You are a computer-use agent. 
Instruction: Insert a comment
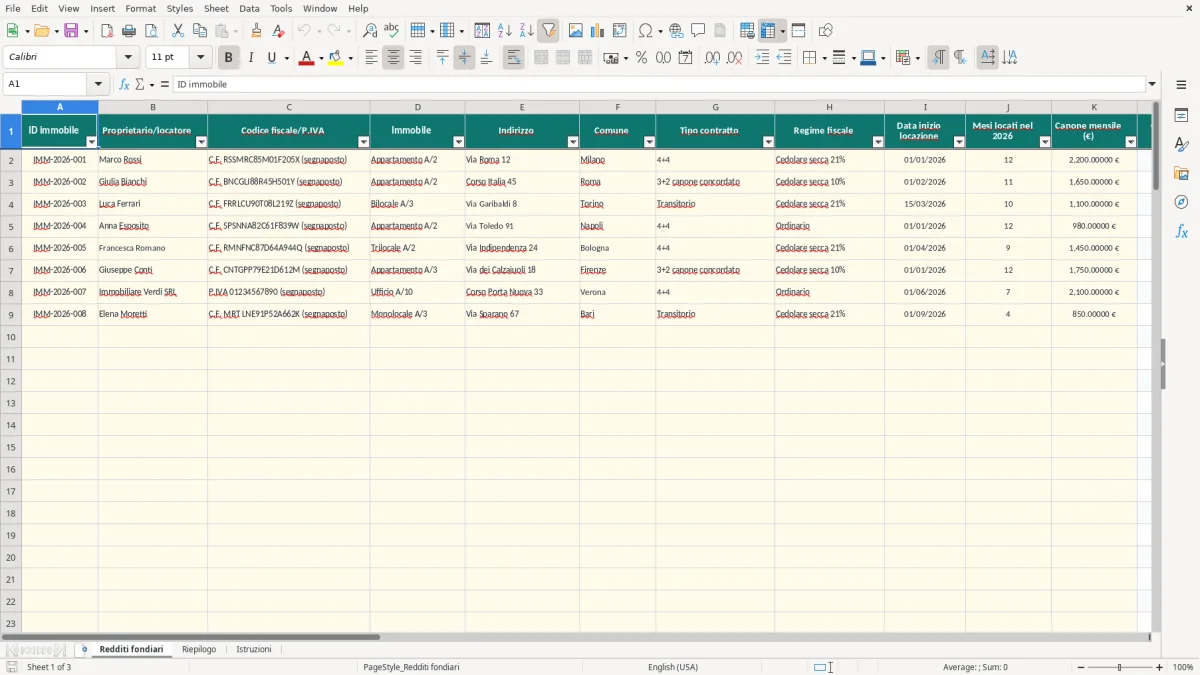coord(699,31)
